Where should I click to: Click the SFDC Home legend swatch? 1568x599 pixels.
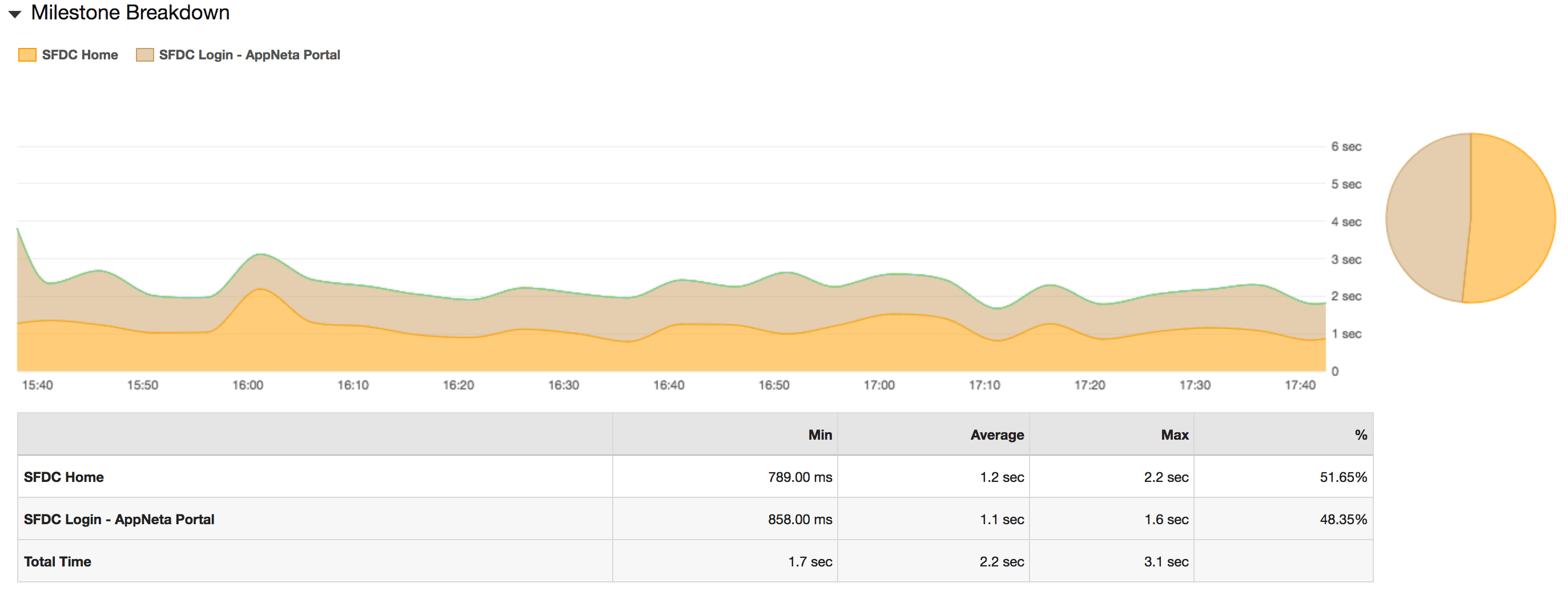[x=27, y=54]
